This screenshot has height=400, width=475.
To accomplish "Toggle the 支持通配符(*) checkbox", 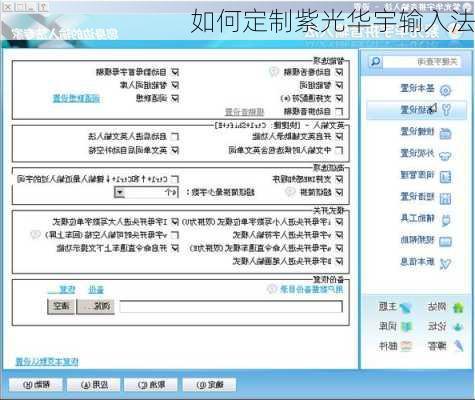I will [x=339, y=98].
